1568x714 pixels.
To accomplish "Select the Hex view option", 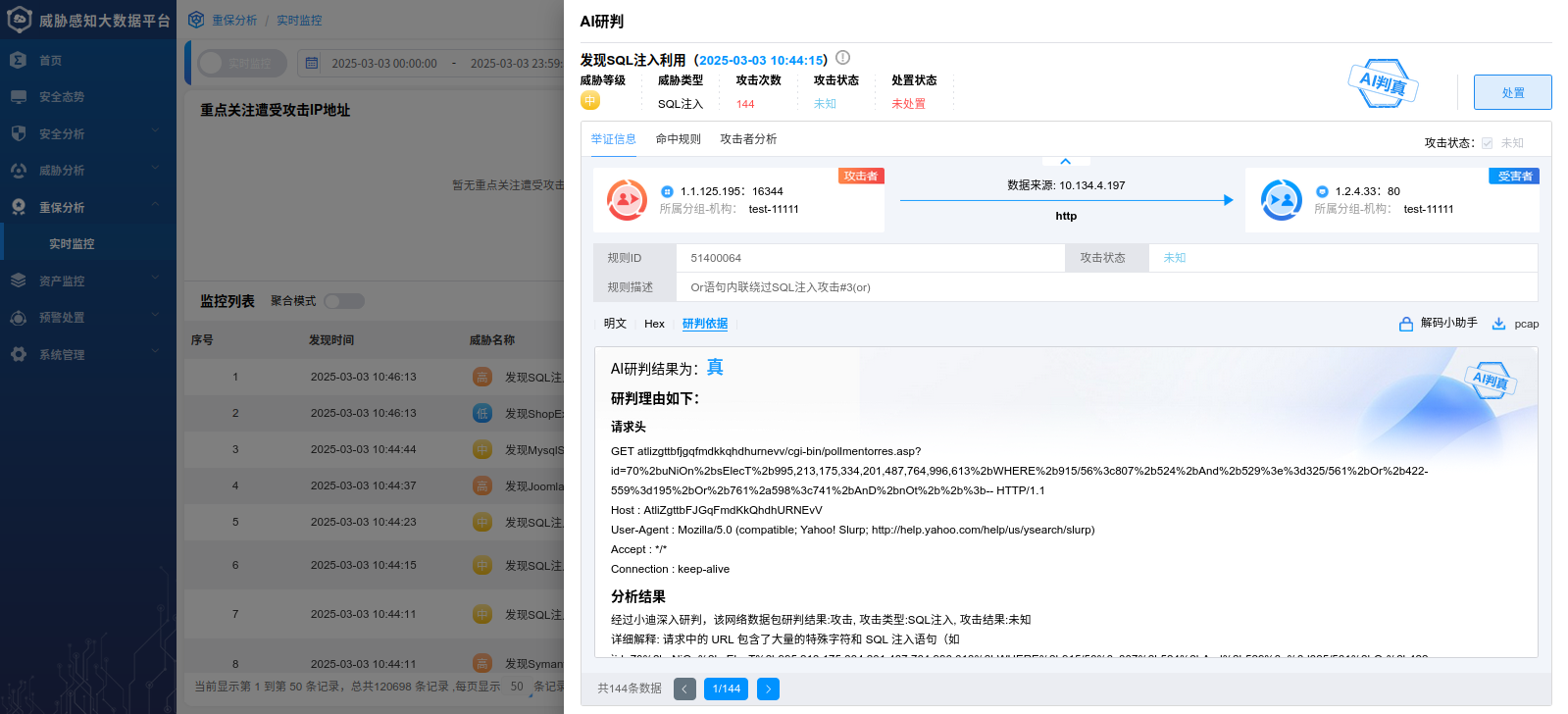I will (654, 324).
